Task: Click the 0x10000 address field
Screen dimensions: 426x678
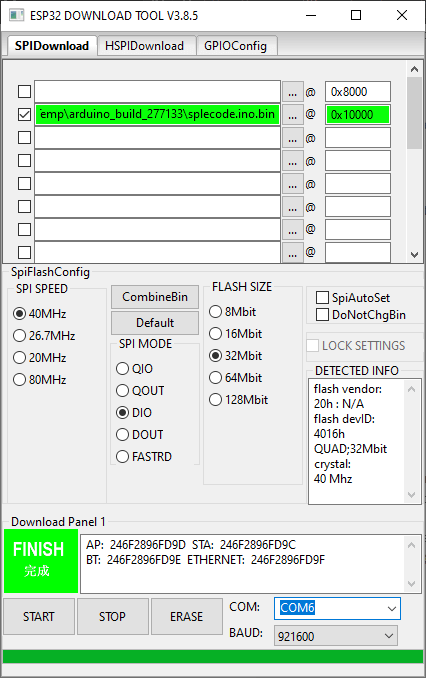Action: coord(358,115)
